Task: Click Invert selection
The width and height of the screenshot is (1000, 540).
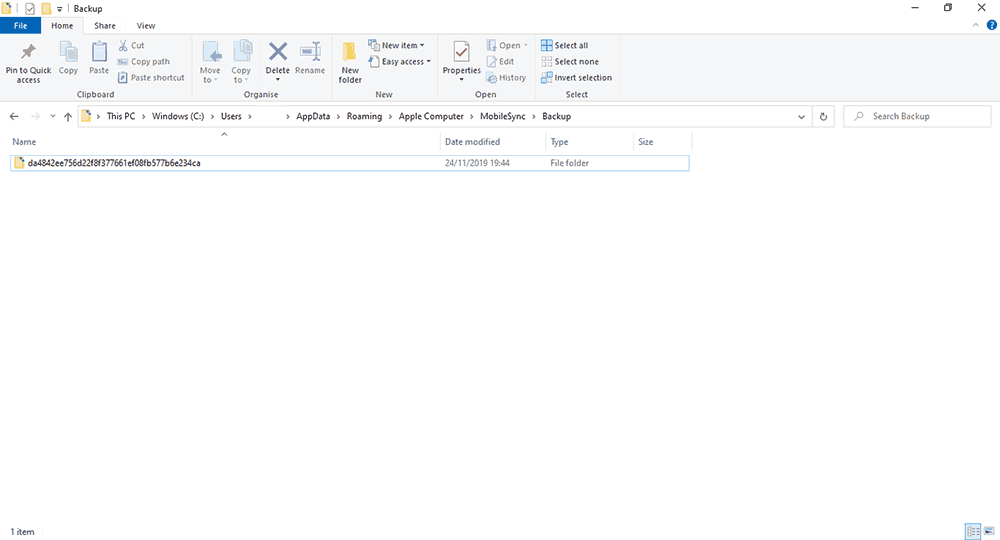Action: 577,77
